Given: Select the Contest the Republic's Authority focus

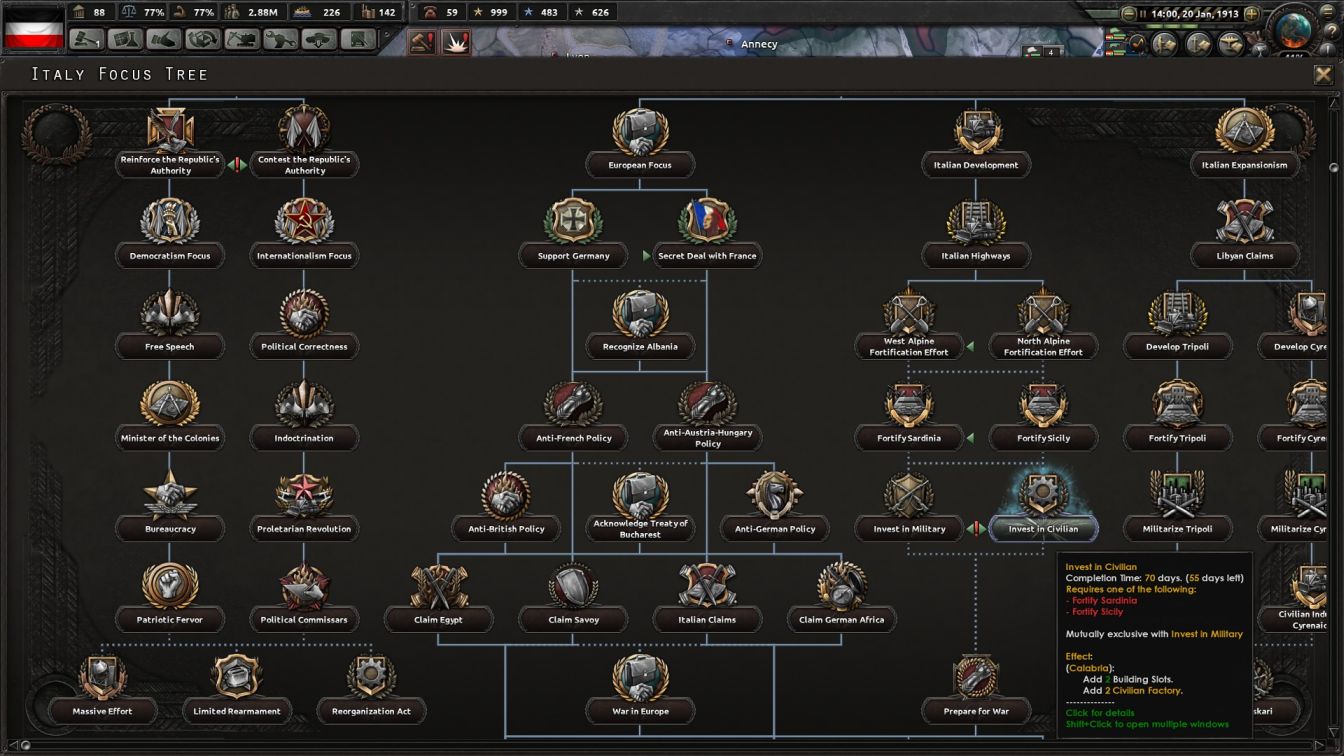Looking at the screenshot, I should click(x=304, y=143).
